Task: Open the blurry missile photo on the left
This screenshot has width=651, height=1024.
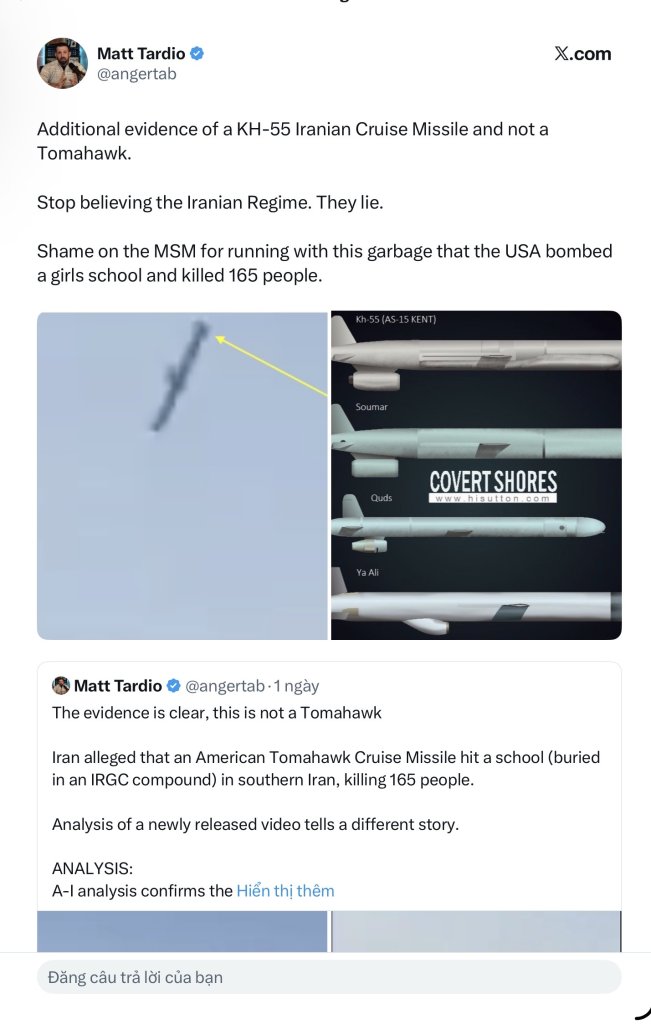Action: tap(182, 475)
